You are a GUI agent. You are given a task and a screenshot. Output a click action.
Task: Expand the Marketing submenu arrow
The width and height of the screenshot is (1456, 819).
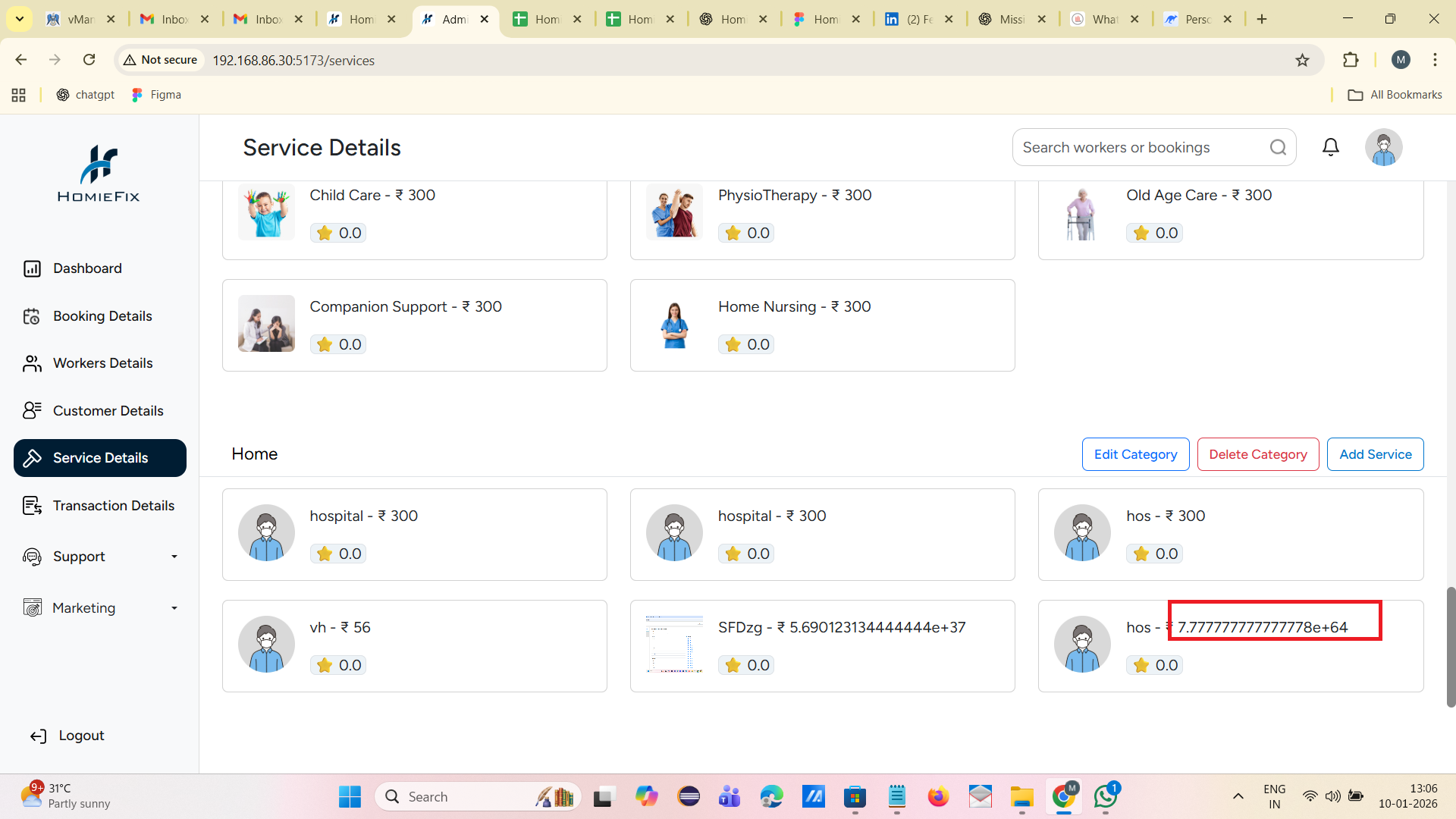(174, 608)
